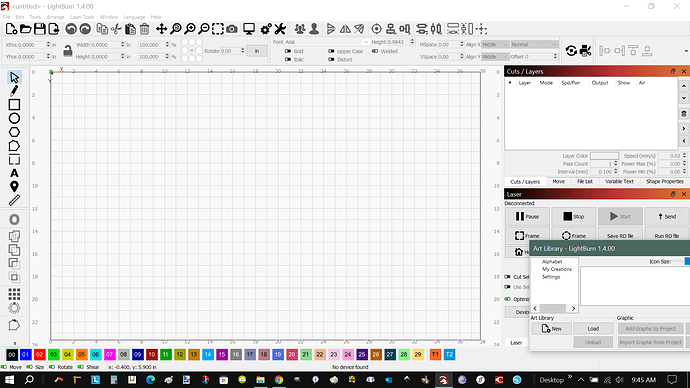Image resolution: width=690 pixels, height=388 pixels.
Task: Toggle the Bold font switch
Action: pyautogui.click(x=288, y=51)
